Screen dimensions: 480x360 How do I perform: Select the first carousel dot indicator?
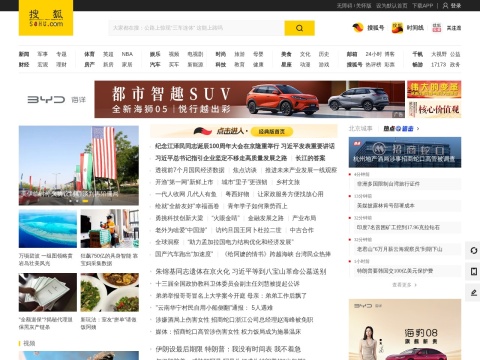point(70,201)
